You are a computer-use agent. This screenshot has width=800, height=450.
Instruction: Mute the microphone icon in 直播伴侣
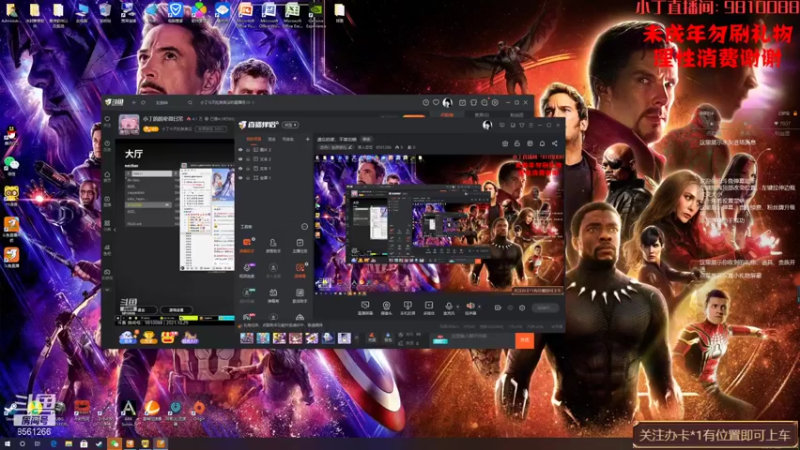(448, 307)
